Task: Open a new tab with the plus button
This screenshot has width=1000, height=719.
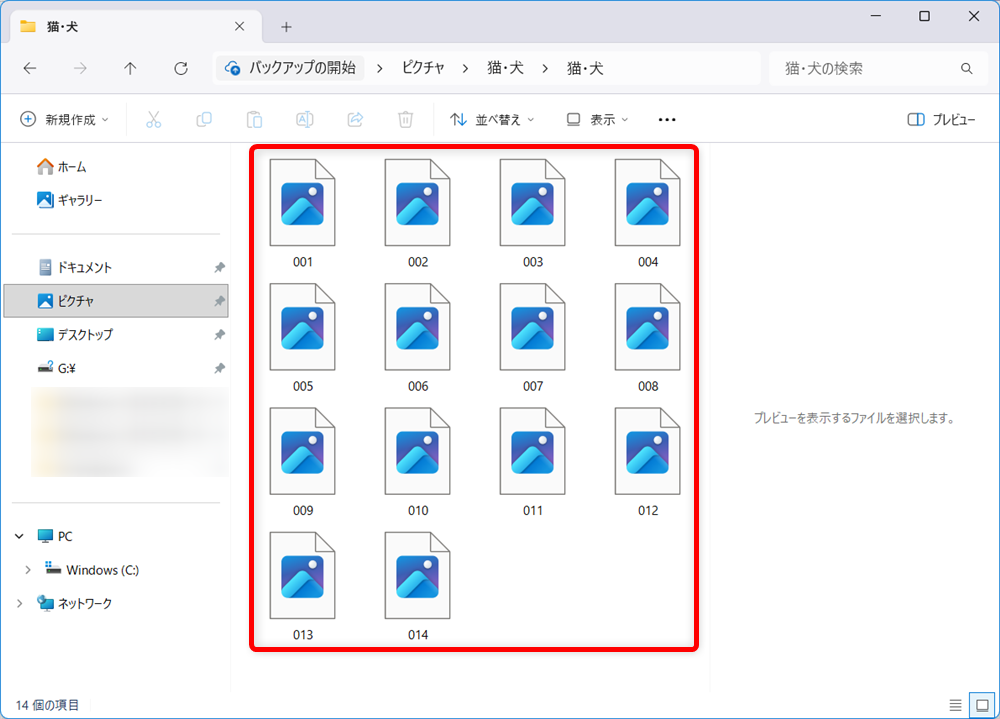Action: tap(286, 26)
